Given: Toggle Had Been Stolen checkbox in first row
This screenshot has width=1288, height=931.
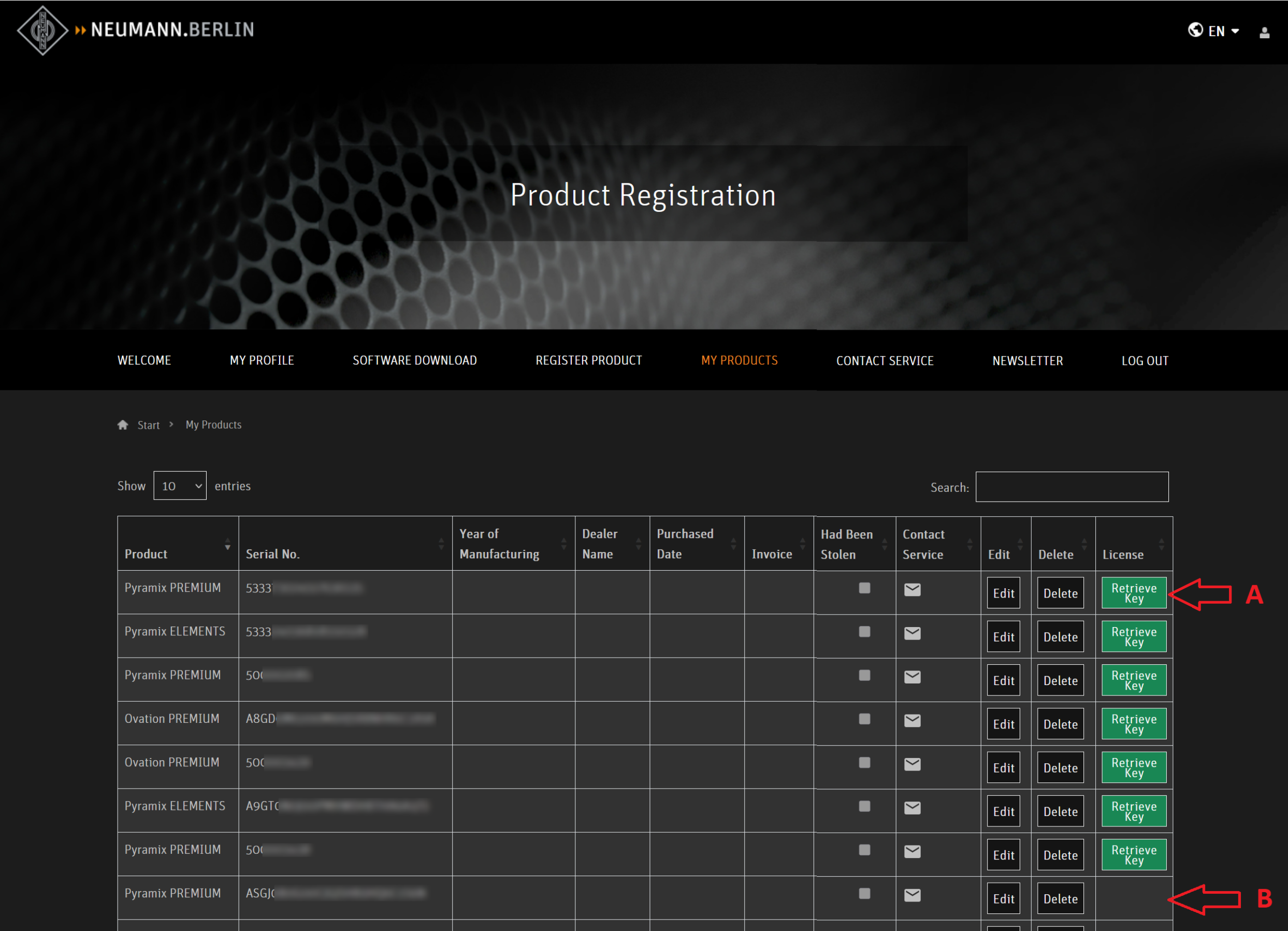Looking at the screenshot, I should pos(864,588).
